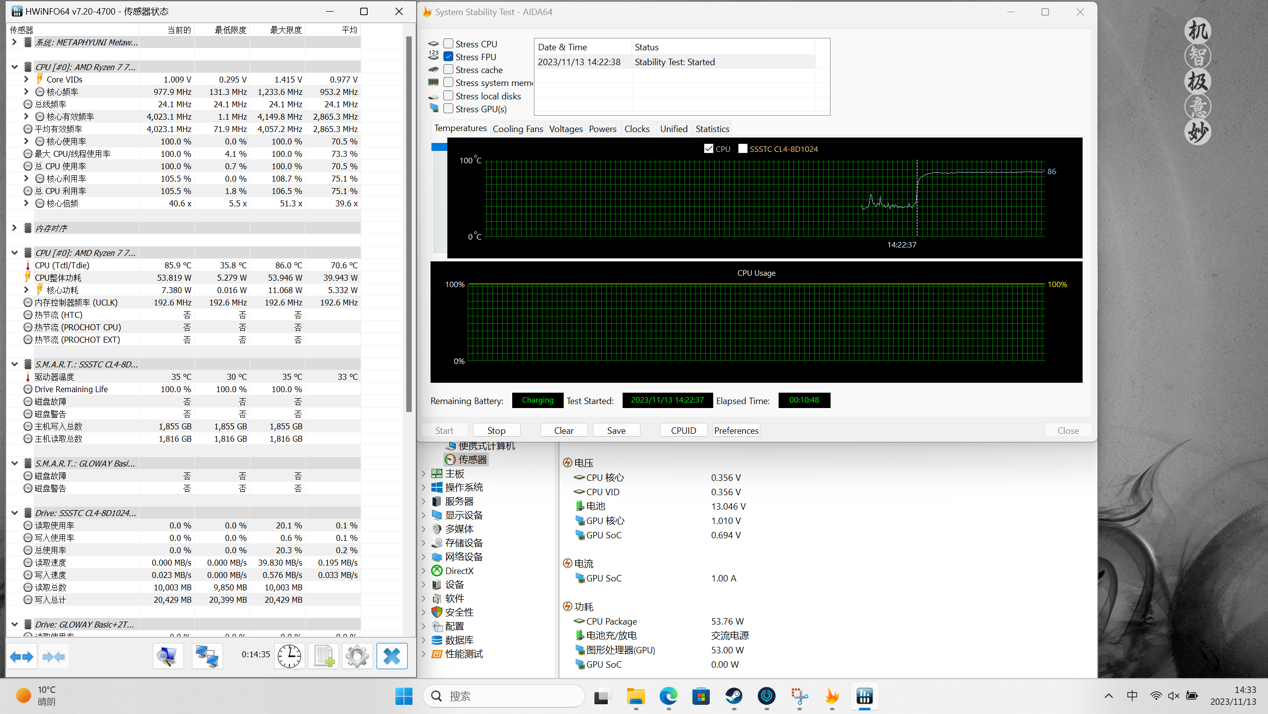Click the 多媒体 speaker icon in AIDA64 tree

(x=437, y=529)
